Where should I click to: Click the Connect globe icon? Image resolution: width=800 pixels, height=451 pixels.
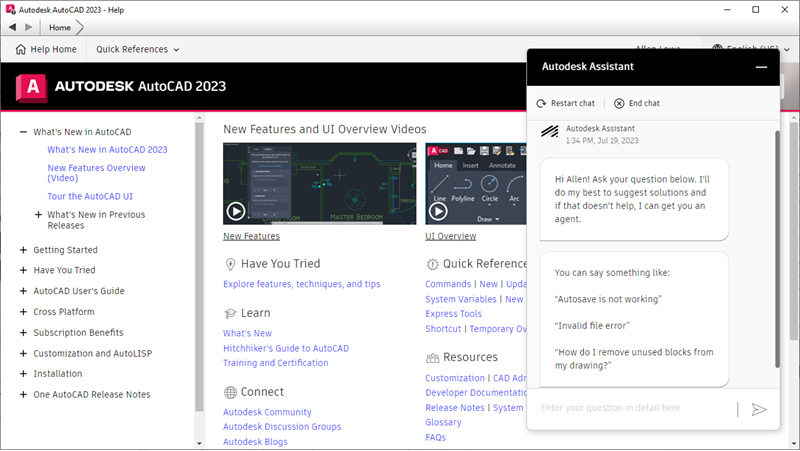pos(230,392)
